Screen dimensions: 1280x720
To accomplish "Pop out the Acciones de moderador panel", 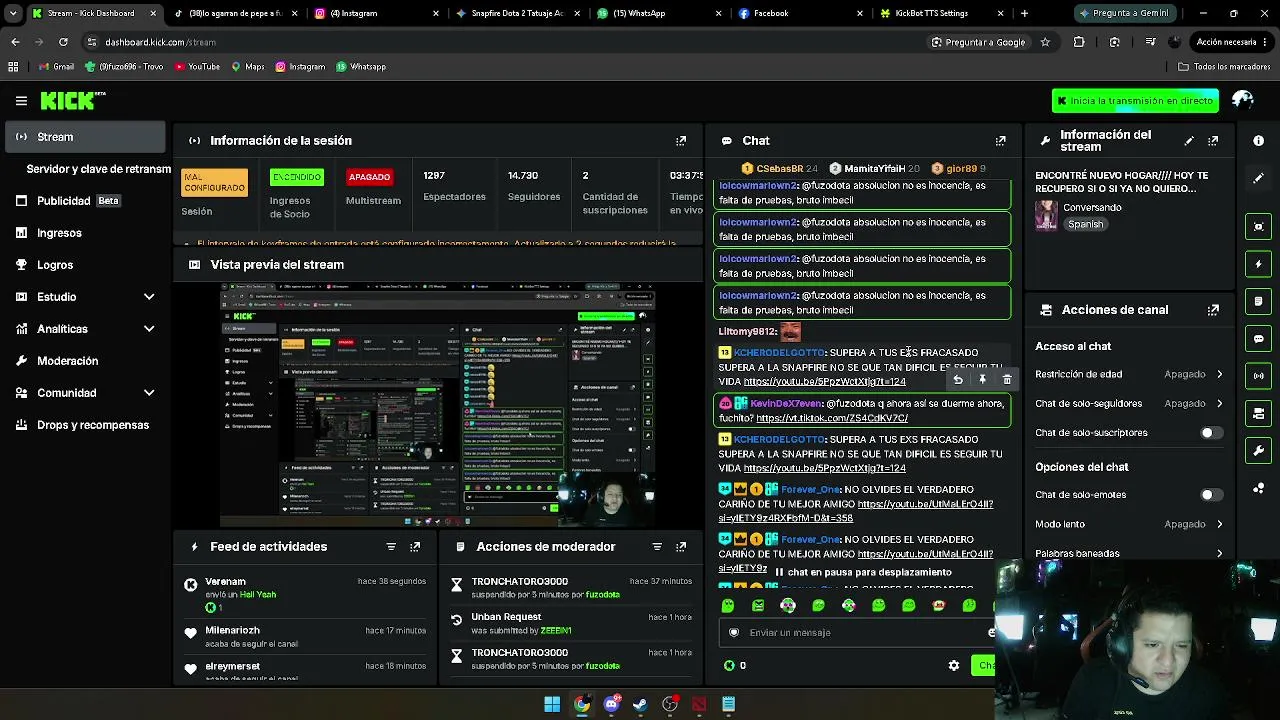I will [681, 547].
